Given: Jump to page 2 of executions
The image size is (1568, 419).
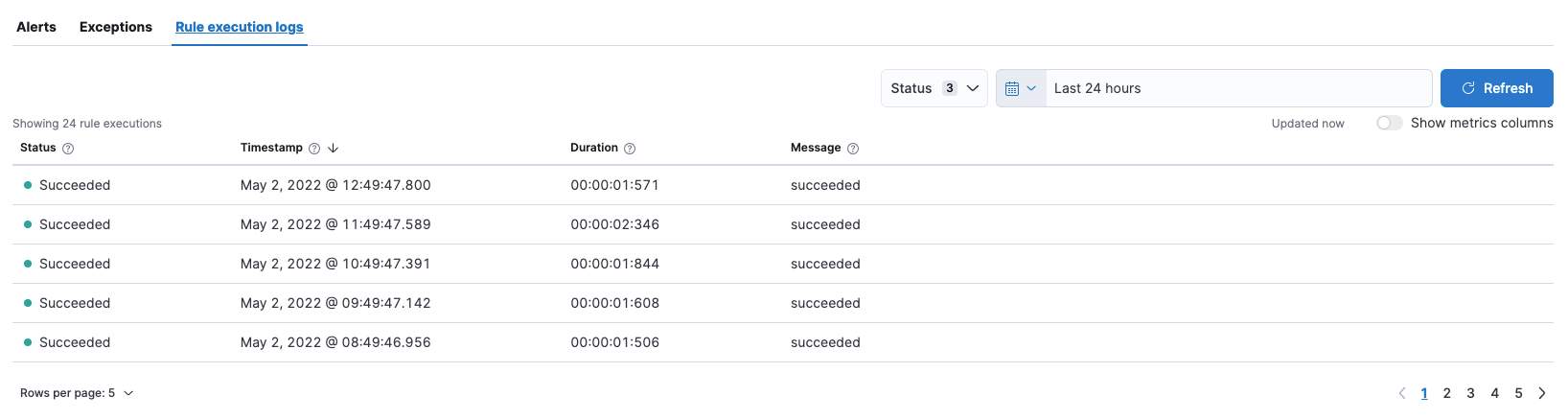Looking at the screenshot, I should [1447, 393].
